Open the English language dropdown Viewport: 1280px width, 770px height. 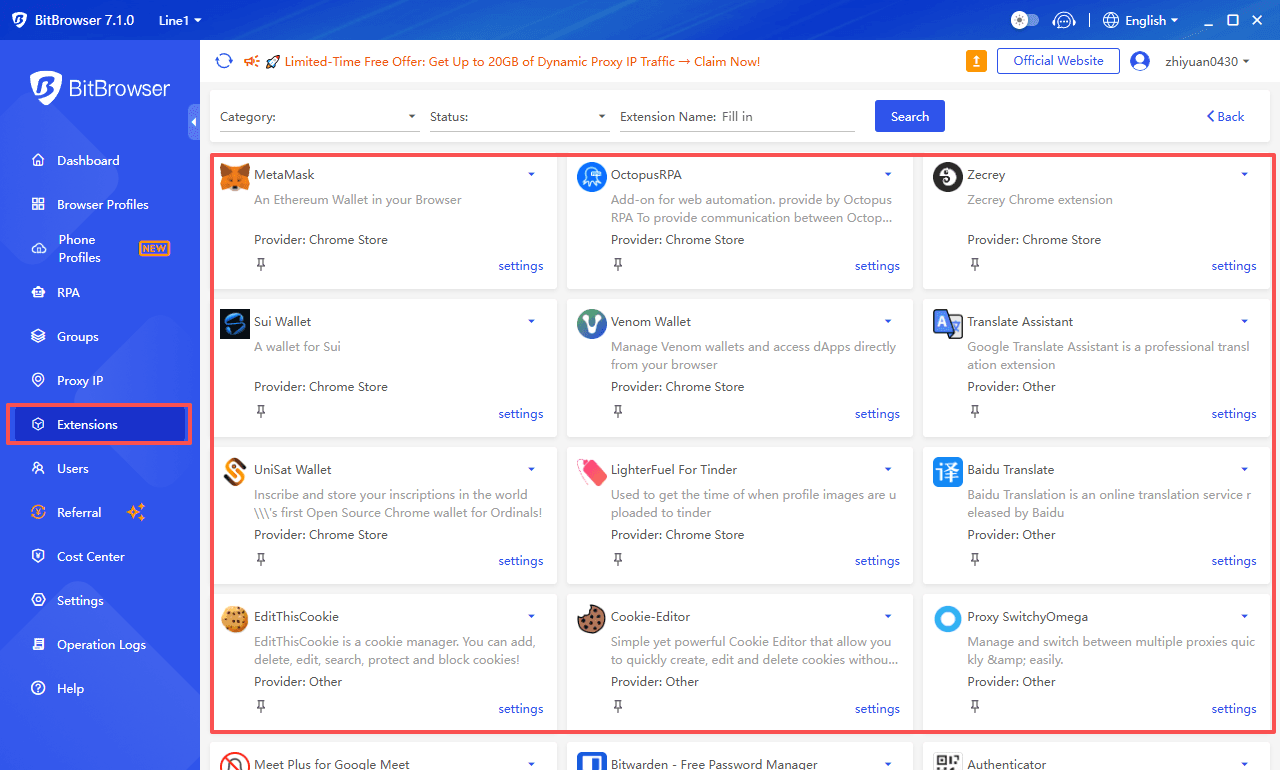(1140, 19)
